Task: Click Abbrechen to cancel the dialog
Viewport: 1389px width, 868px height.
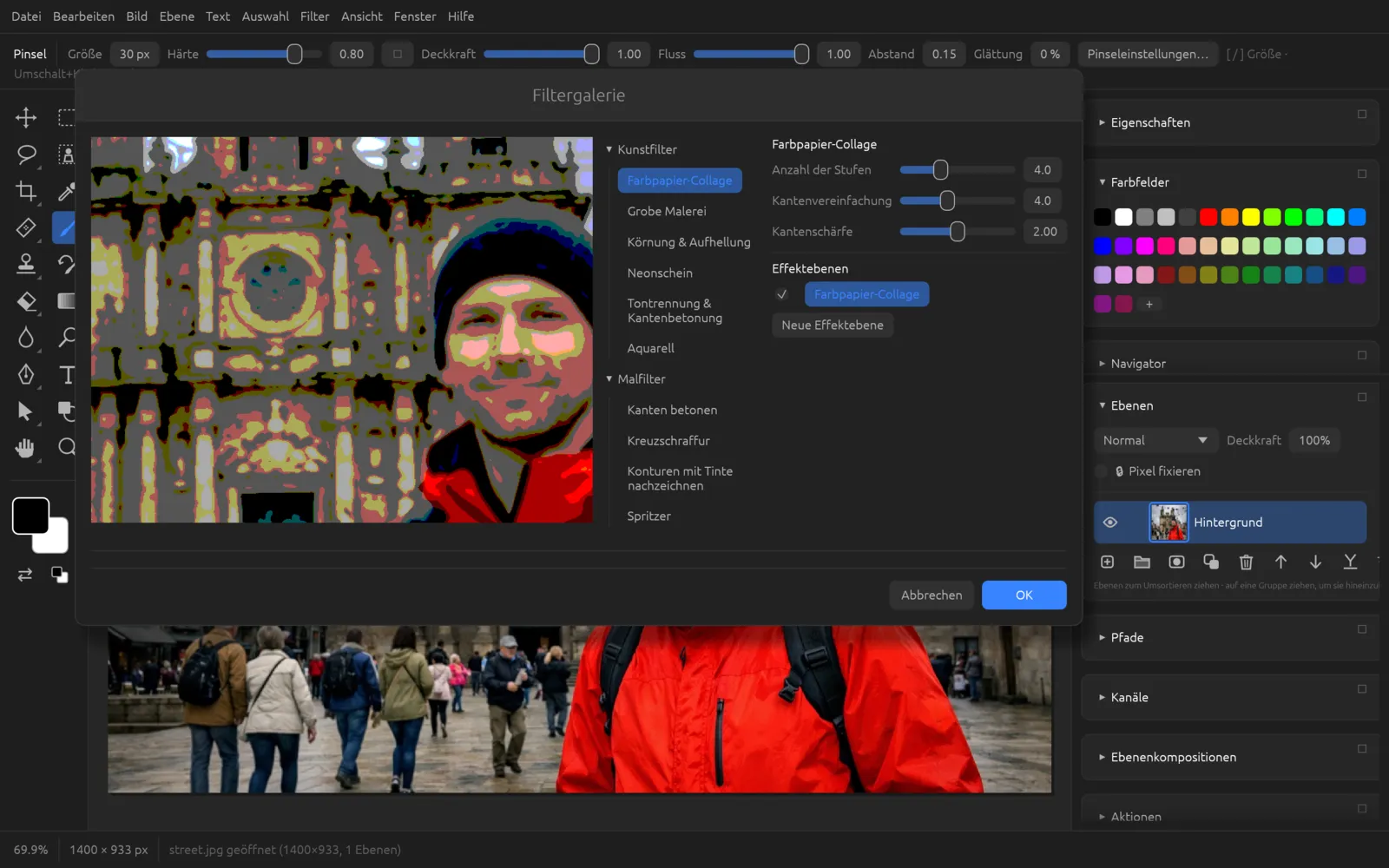Action: pyautogui.click(x=931, y=595)
